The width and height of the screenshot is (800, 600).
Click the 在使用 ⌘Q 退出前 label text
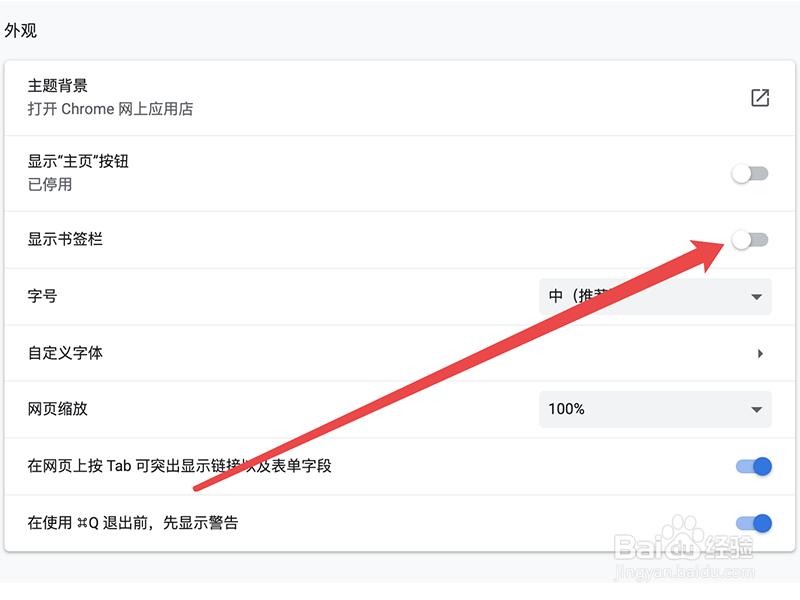pos(133,522)
